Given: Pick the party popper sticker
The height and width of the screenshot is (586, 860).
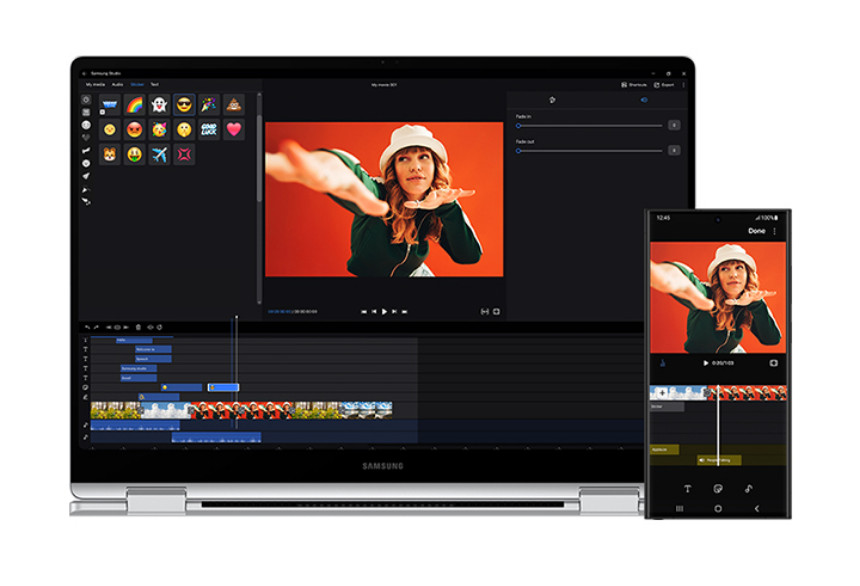Looking at the screenshot, I should [x=209, y=104].
